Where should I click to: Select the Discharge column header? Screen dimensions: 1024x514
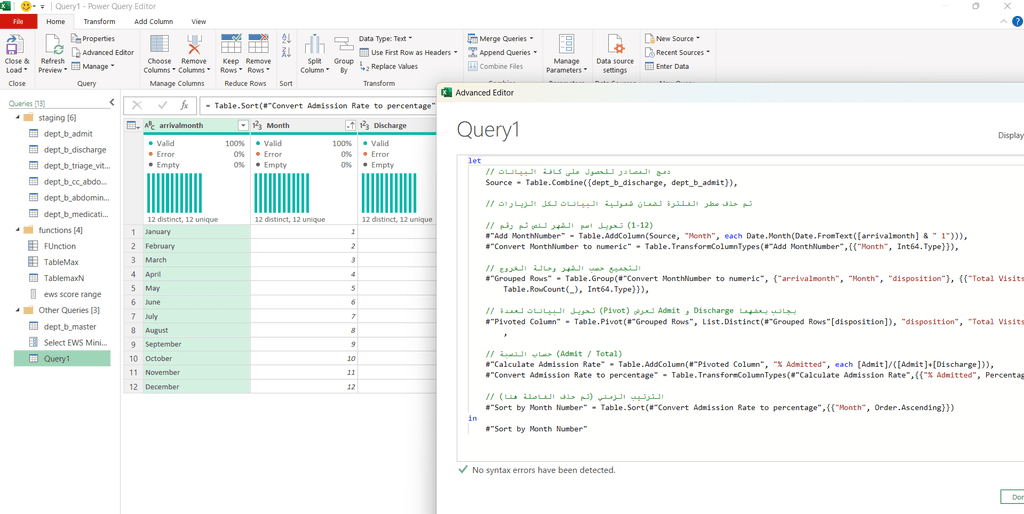tap(397, 125)
